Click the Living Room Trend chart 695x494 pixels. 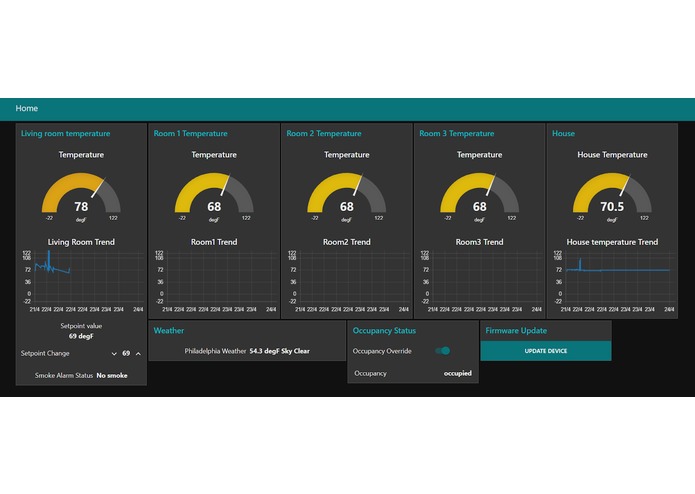[83, 281]
